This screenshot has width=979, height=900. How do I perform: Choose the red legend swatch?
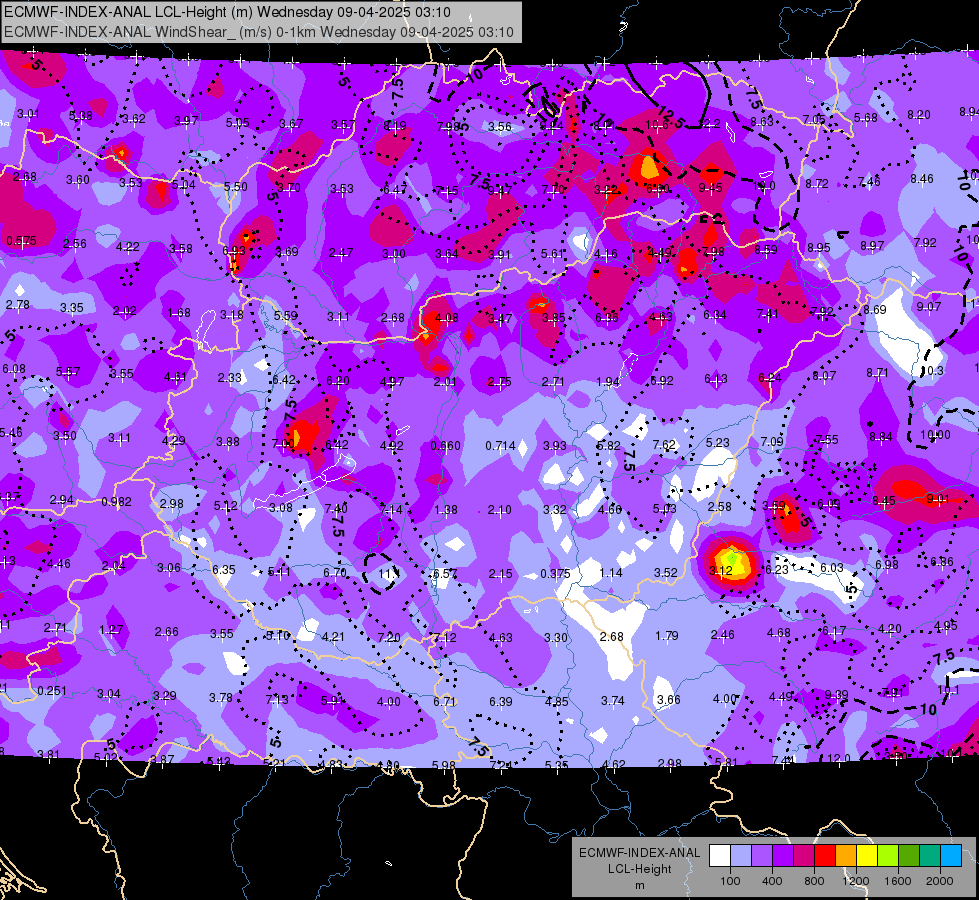pos(825,855)
